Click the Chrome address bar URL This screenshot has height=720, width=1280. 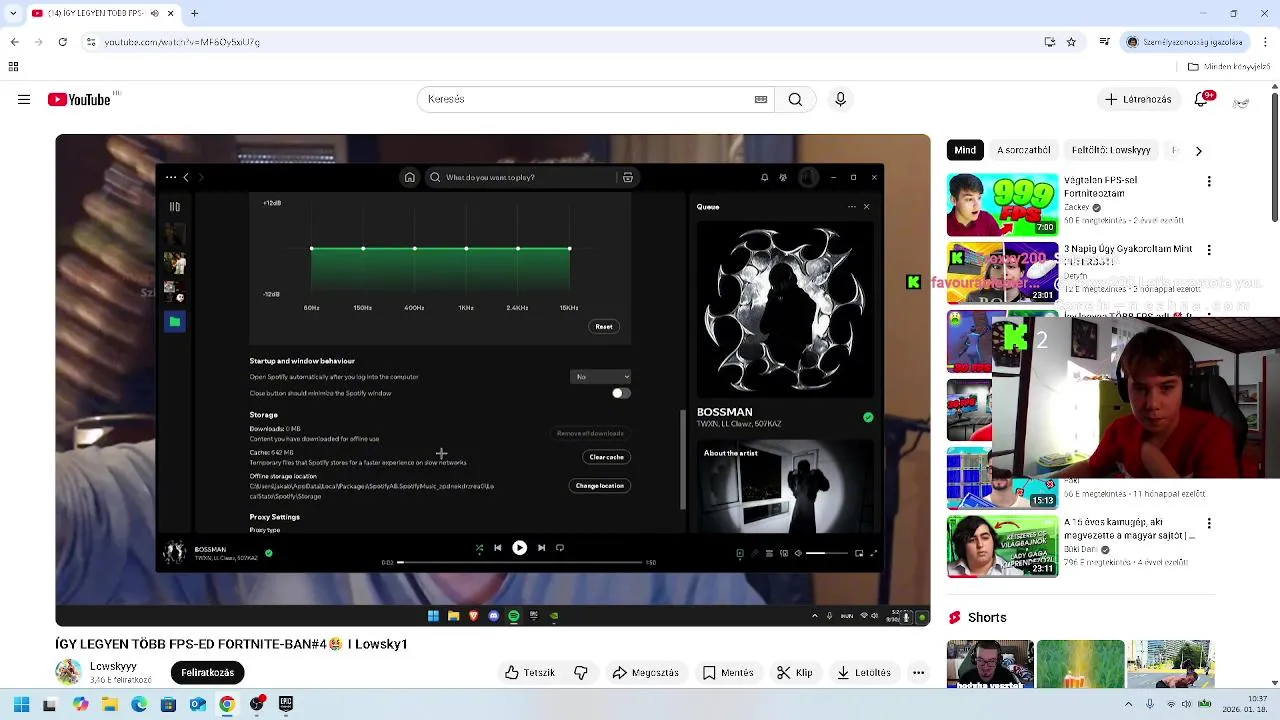tap(183, 42)
